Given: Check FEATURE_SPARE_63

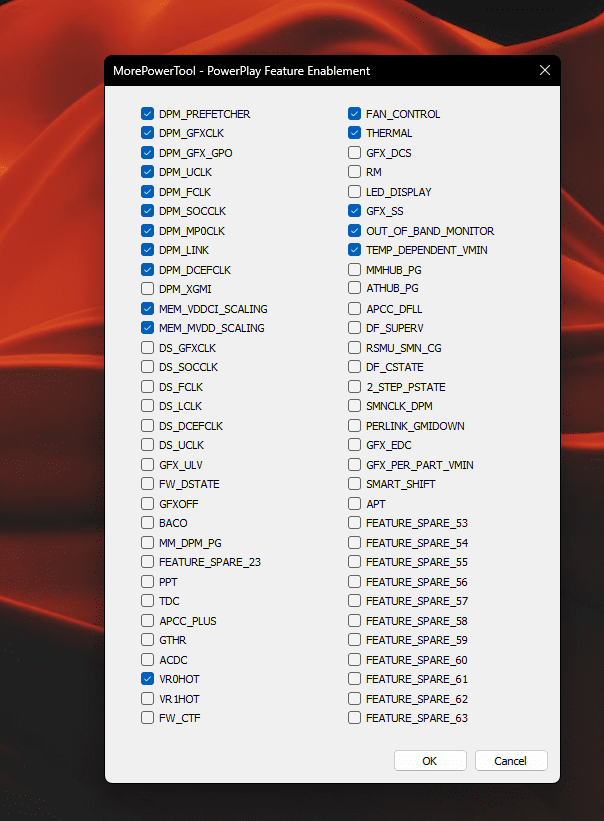Looking at the screenshot, I should pyautogui.click(x=354, y=718).
